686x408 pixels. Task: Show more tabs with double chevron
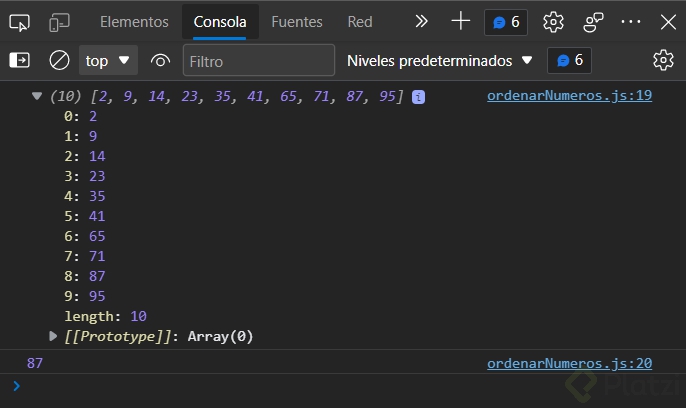click(x=421, y=21)
